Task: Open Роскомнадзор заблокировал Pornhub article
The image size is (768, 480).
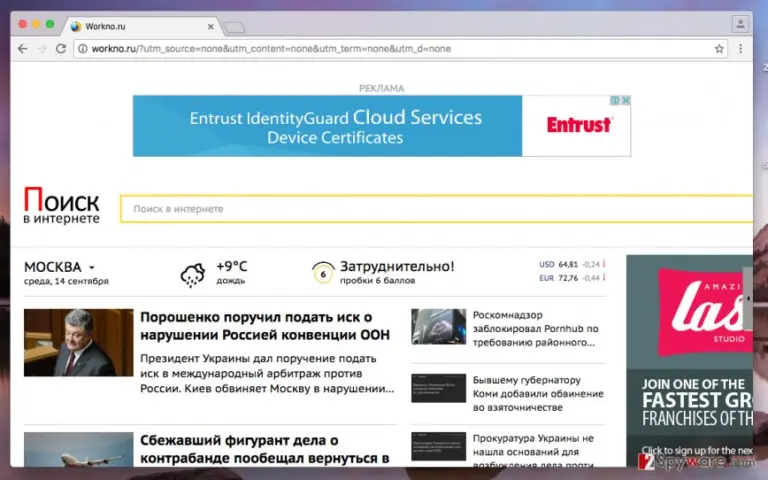Action: click(535, 329)
